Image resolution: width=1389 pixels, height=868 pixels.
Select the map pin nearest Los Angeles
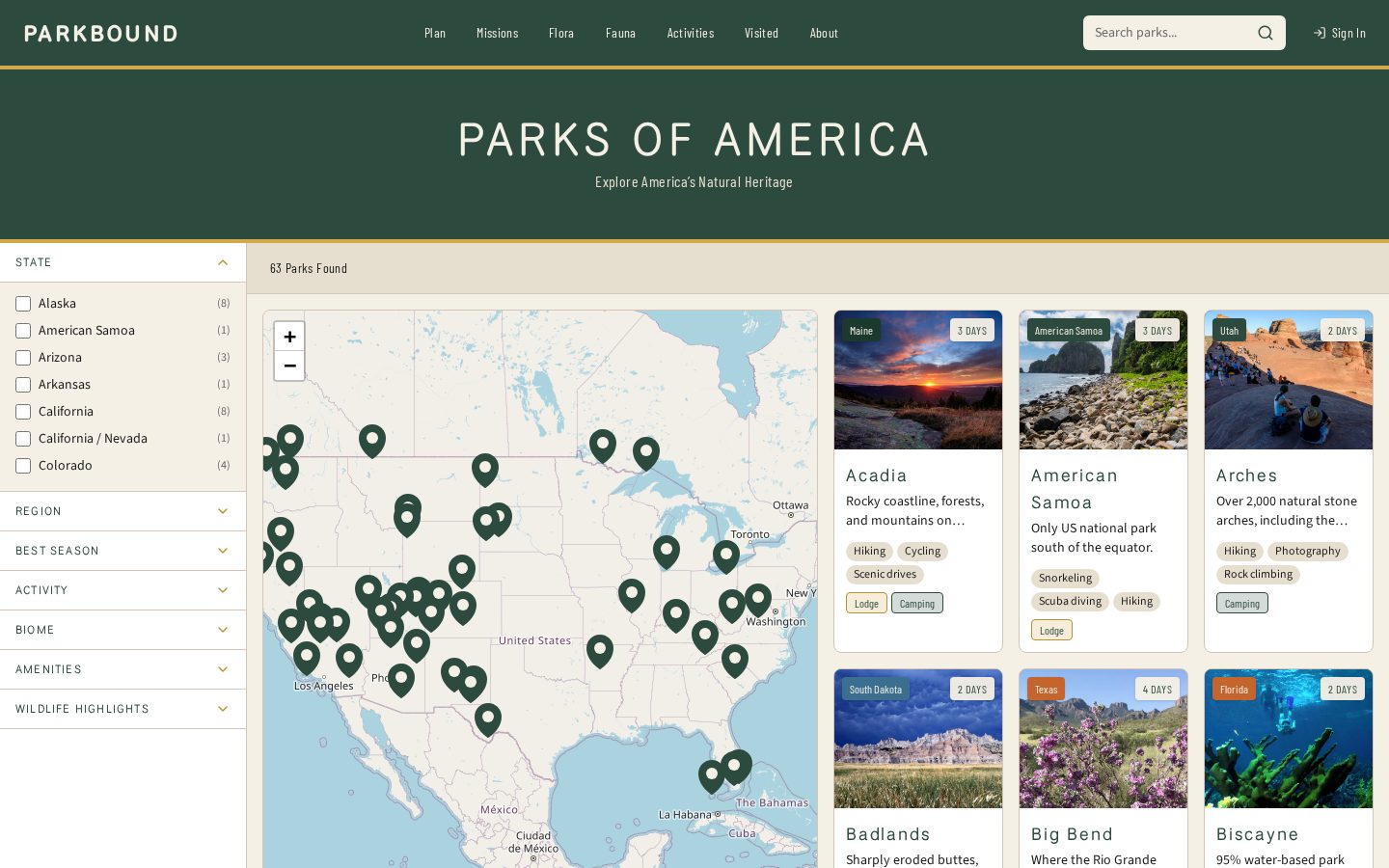coord(307,657)
